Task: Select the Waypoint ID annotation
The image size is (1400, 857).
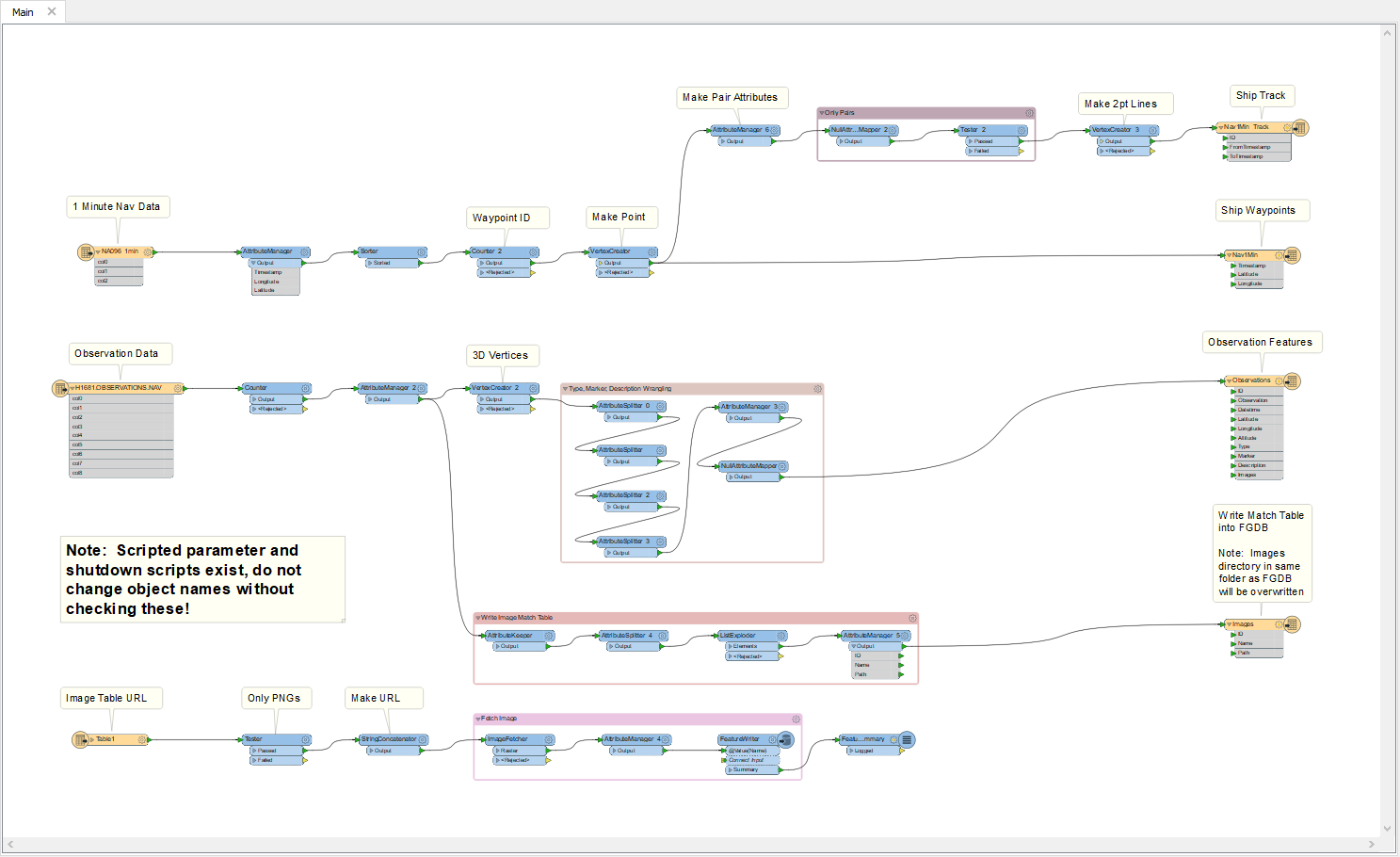Action: [507, 218]
